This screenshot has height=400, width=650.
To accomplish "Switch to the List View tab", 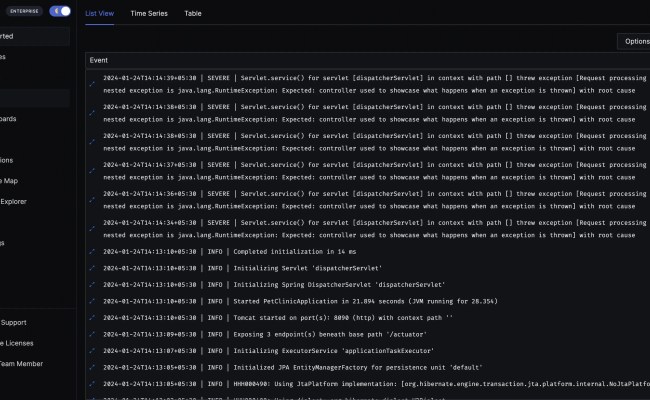I will click(99, 13).
